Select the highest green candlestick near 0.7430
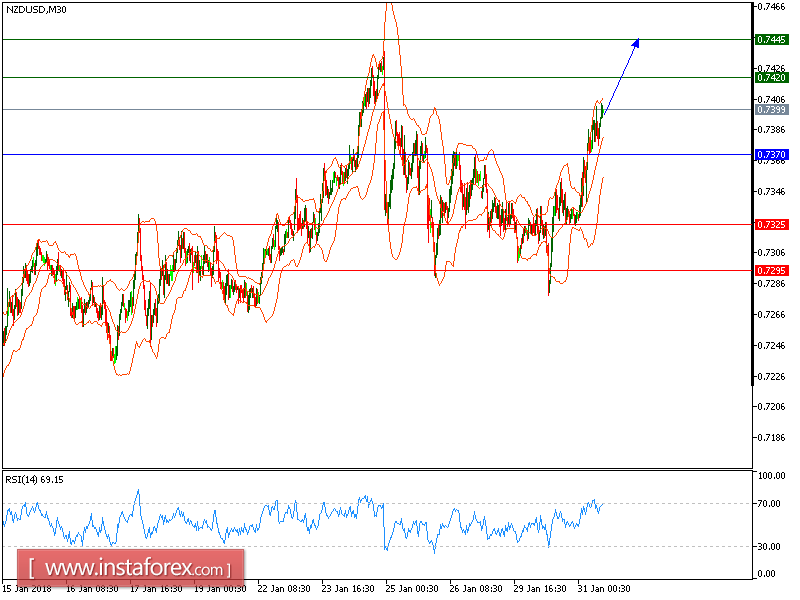The image size is (800, 600). [x=380, y=70]
